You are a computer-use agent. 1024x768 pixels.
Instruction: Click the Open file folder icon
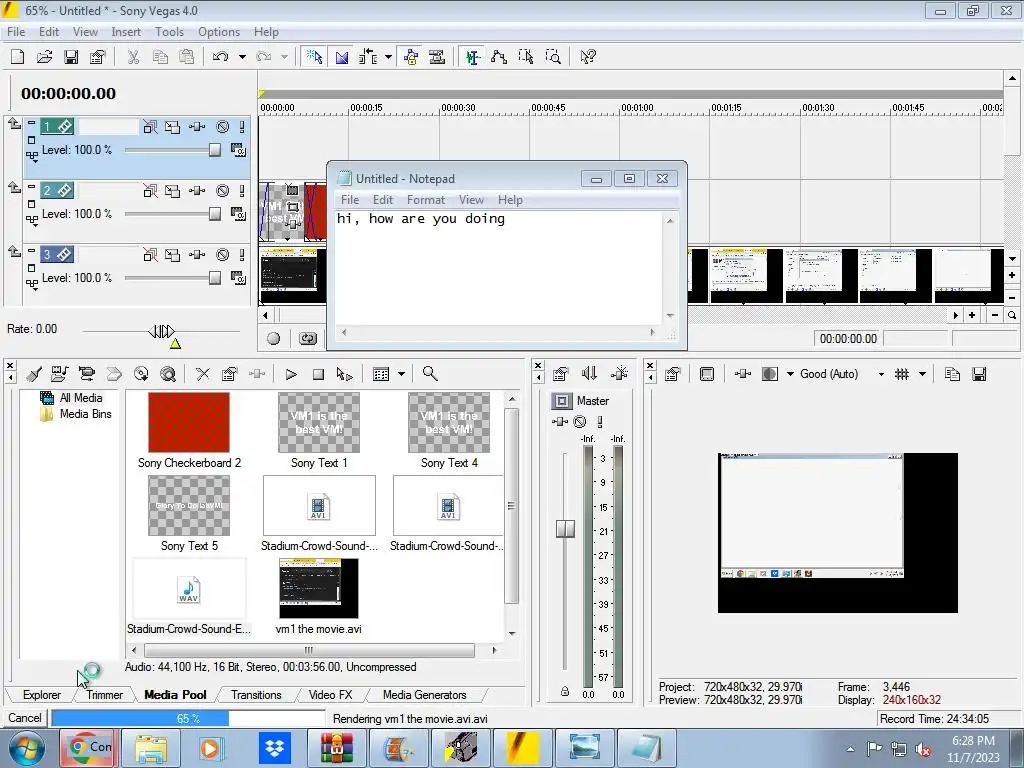pyautogui.click(x=44, y=57)
